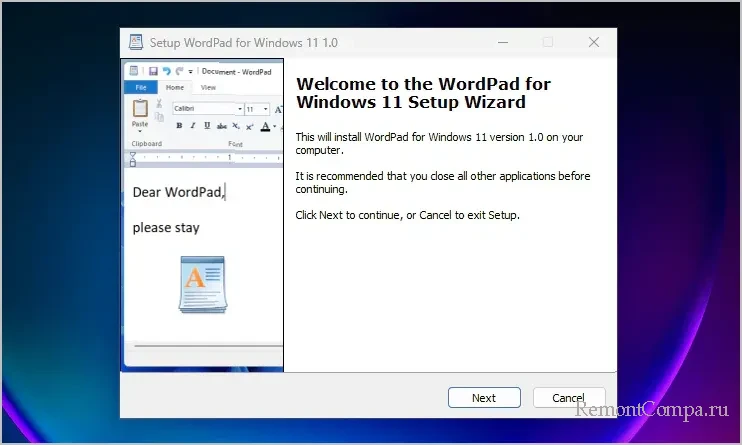Open the Quick Access Toolbar customize arrow

pyautogui.click(x=190, y=71)
